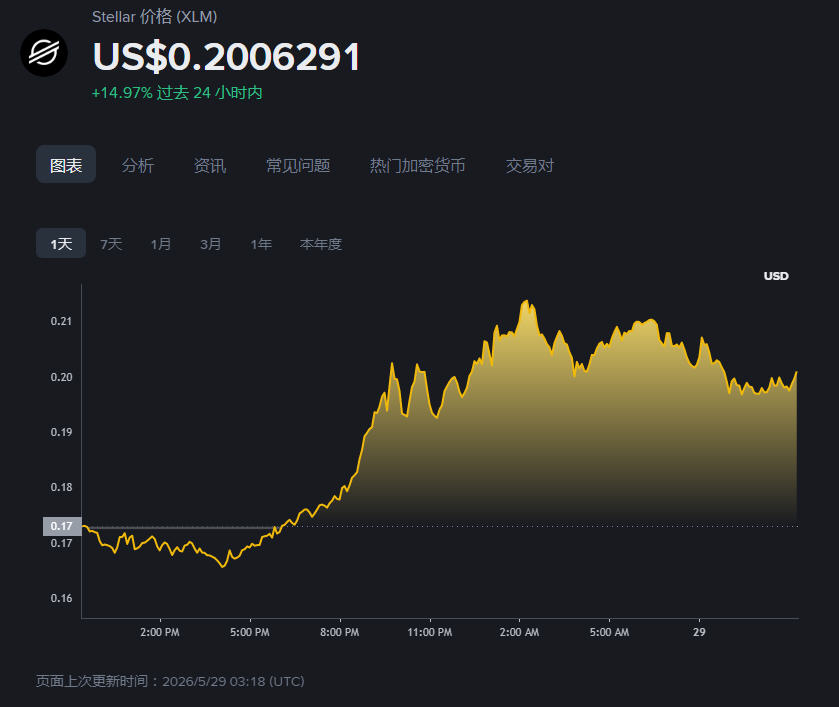Image resolution: width=839 pixels, height=707 pixels.
Task: Click the Stellar XLM logo icon
Action: pos(44,52)
